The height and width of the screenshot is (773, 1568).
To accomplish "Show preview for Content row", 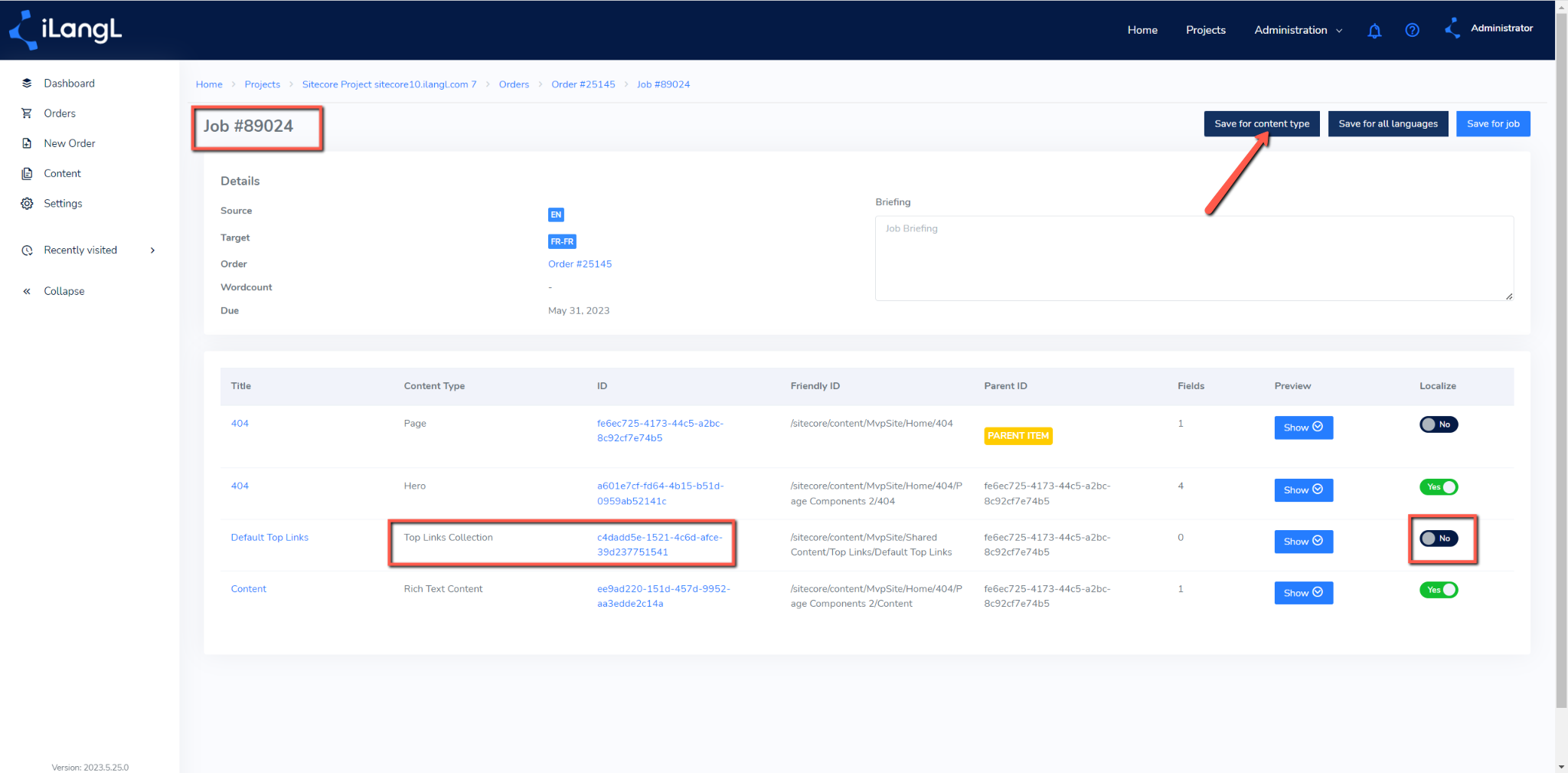I will 1303,593.
